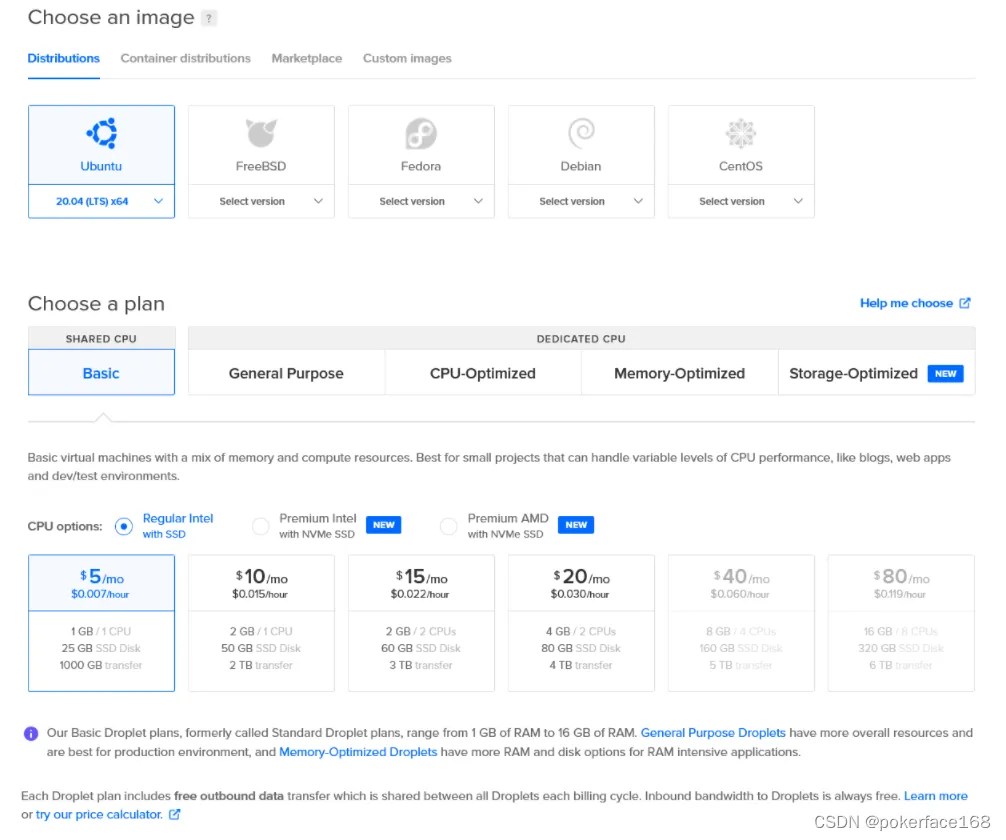Select Regular Intel with SSD radio button
Screen dimensions: 1006x840
(124, 527)
